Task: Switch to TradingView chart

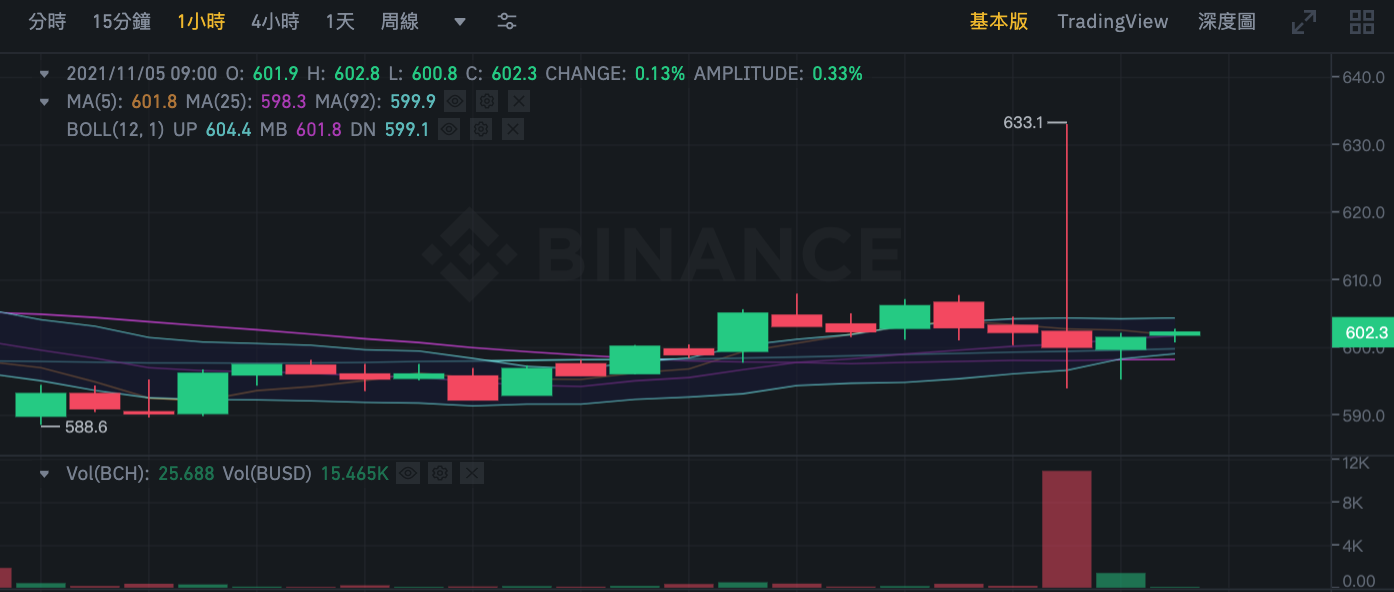Action: click(1113, 22)
